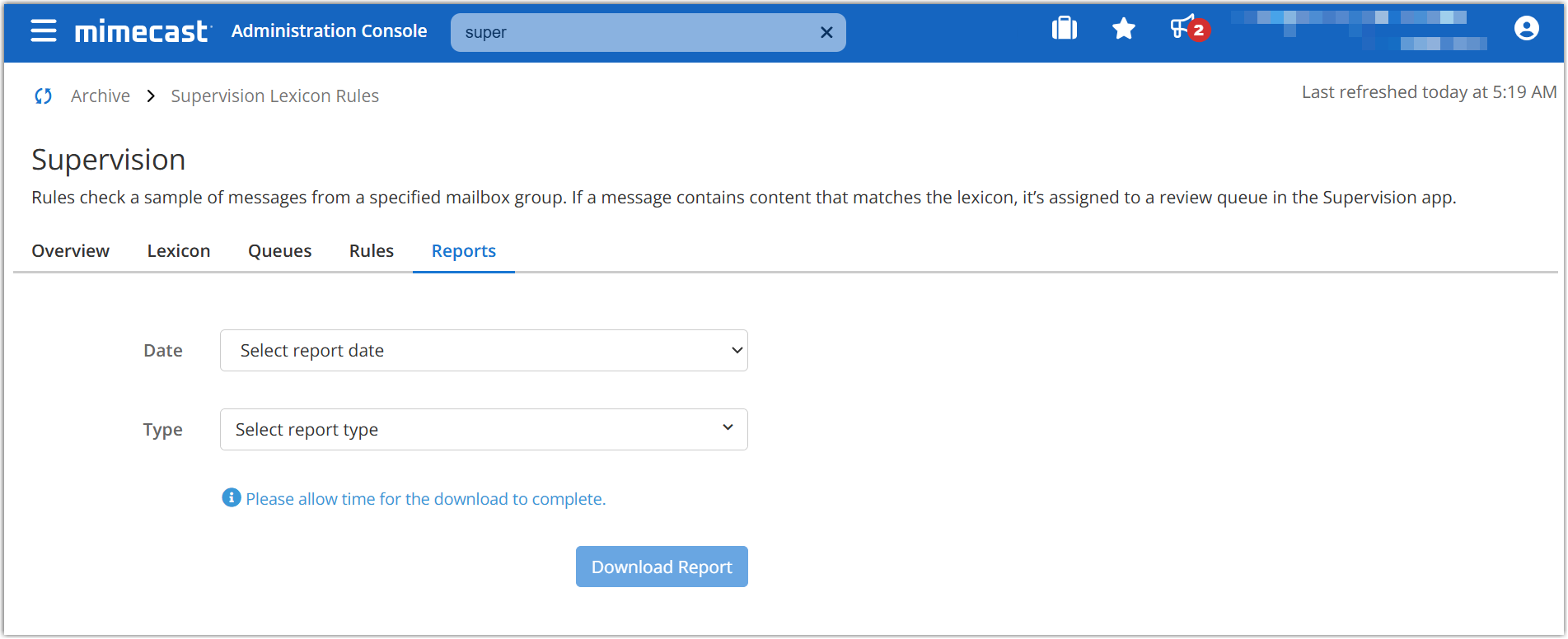Open the hamburger navigation menu

44,31
